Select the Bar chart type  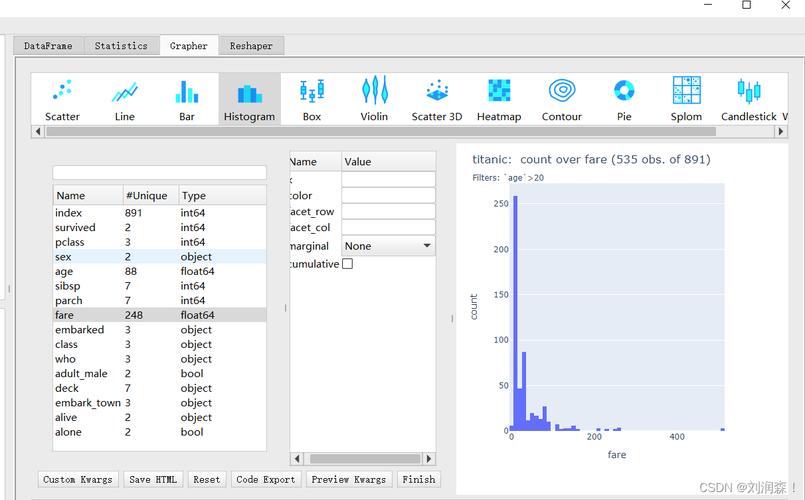187,99
